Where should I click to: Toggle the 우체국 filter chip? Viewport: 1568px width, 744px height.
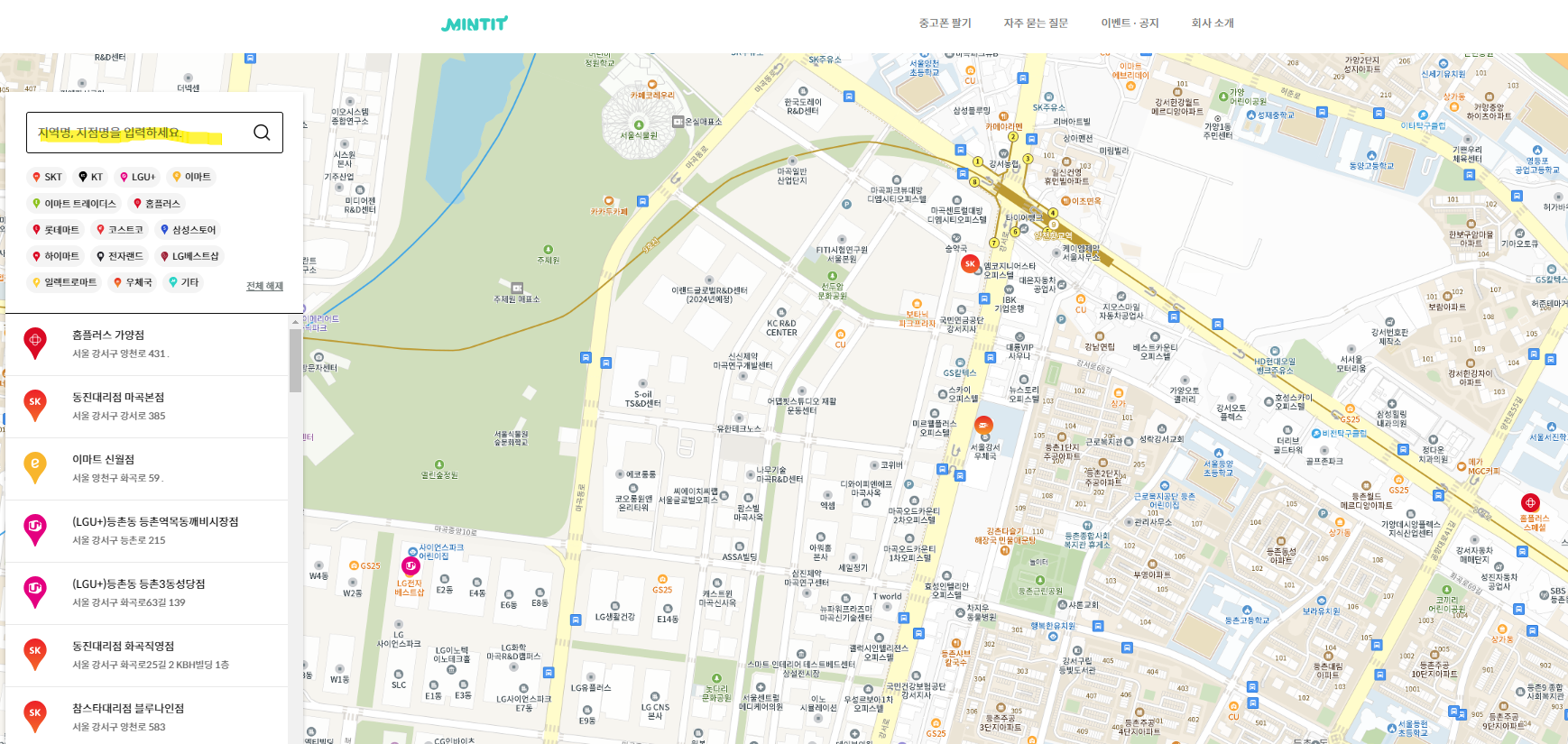(x=133, y=282)
